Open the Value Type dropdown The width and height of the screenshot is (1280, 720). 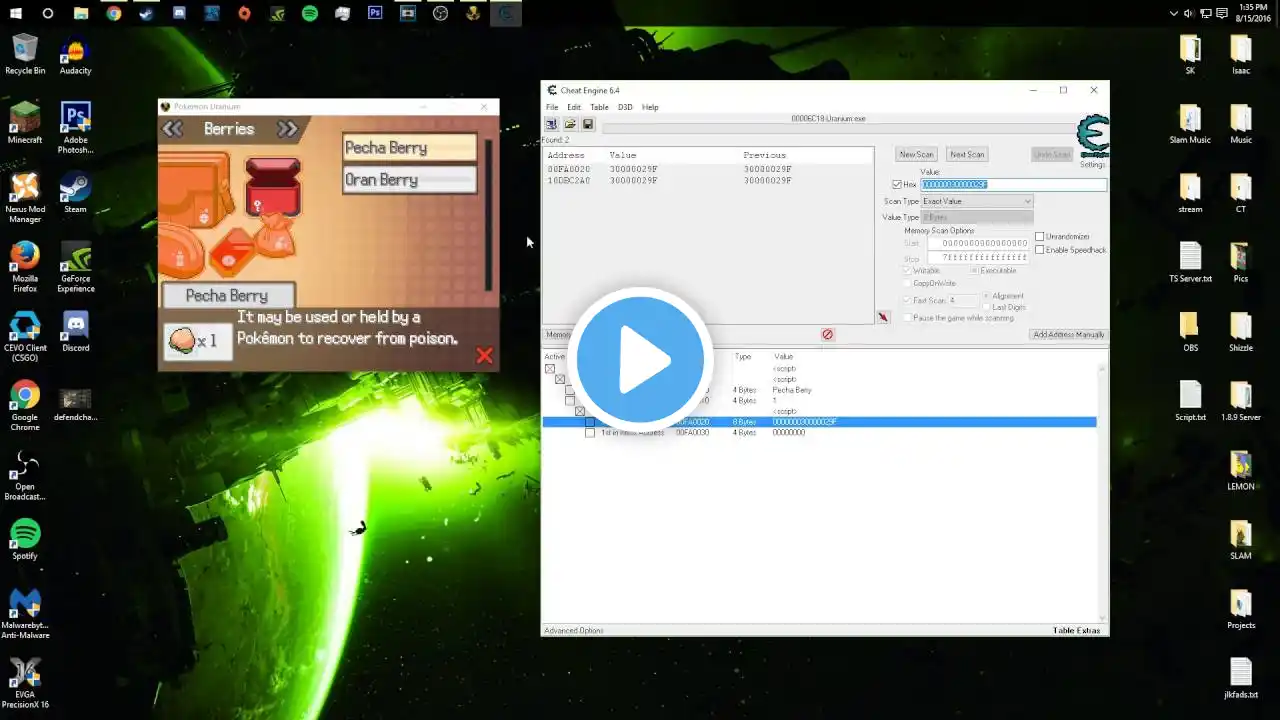(976, 217)
